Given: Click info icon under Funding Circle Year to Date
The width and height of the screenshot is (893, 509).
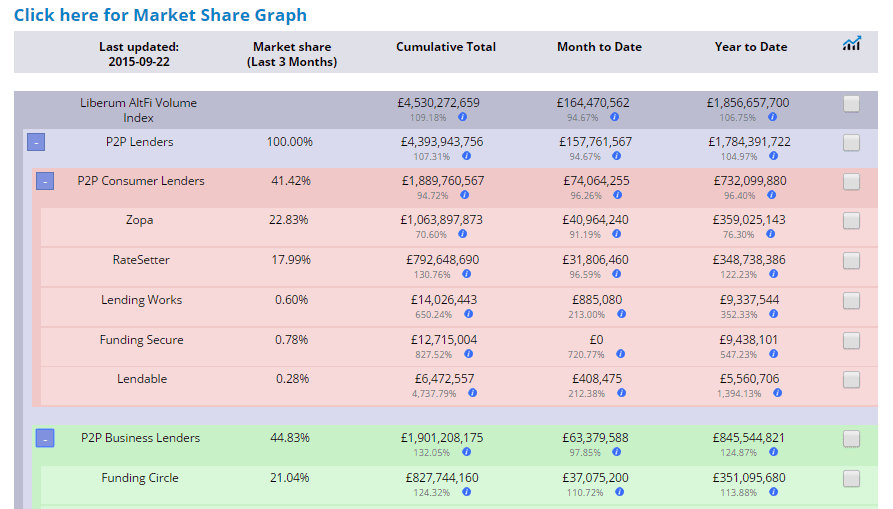Looking at the screenshot, I should click(x=772, y=492).
